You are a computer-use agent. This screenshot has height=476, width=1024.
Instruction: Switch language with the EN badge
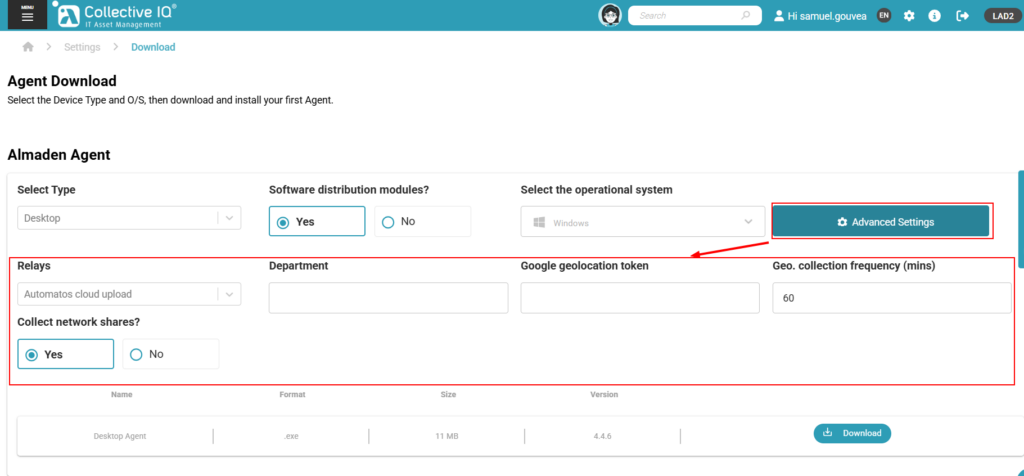(884, 15)
